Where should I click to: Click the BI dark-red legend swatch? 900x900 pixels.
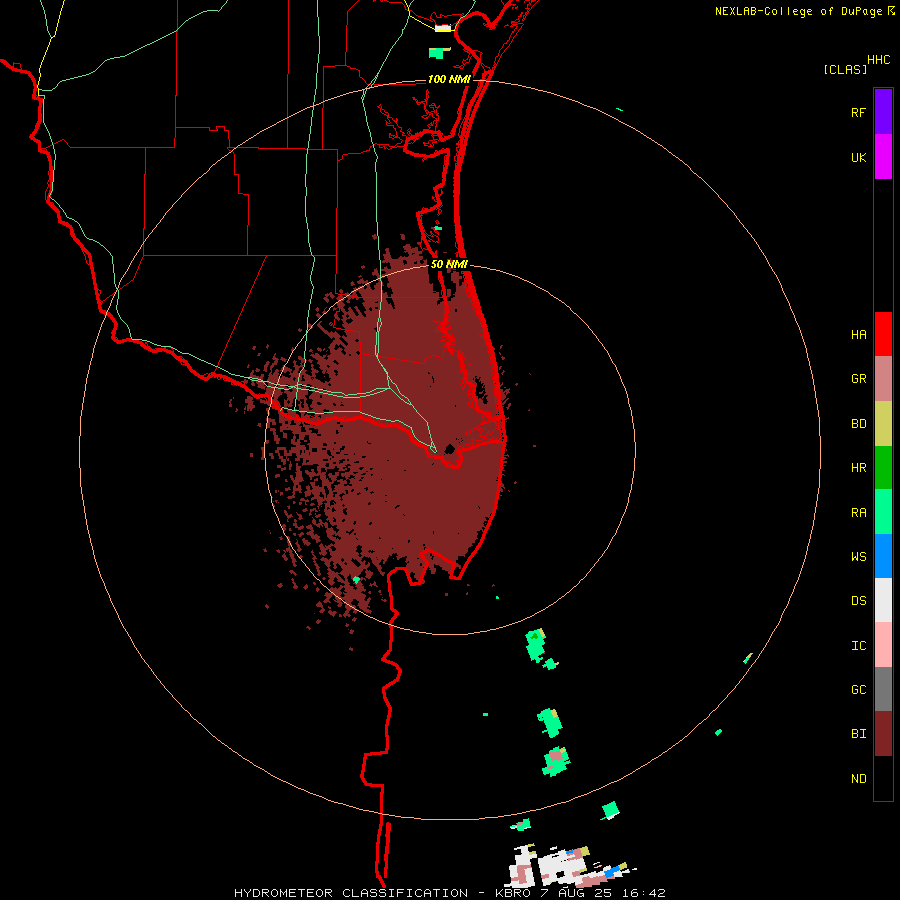pyautogui.click(x=883, y=734)
